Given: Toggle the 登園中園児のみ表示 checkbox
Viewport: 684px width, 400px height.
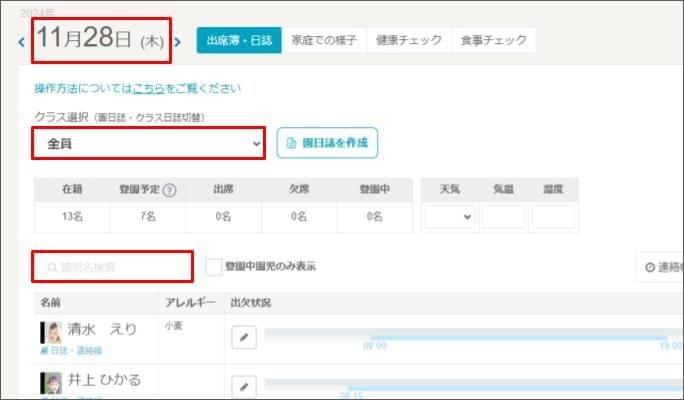Looking at the screenshot, I should pyautogui.click(x=213, y=267).
